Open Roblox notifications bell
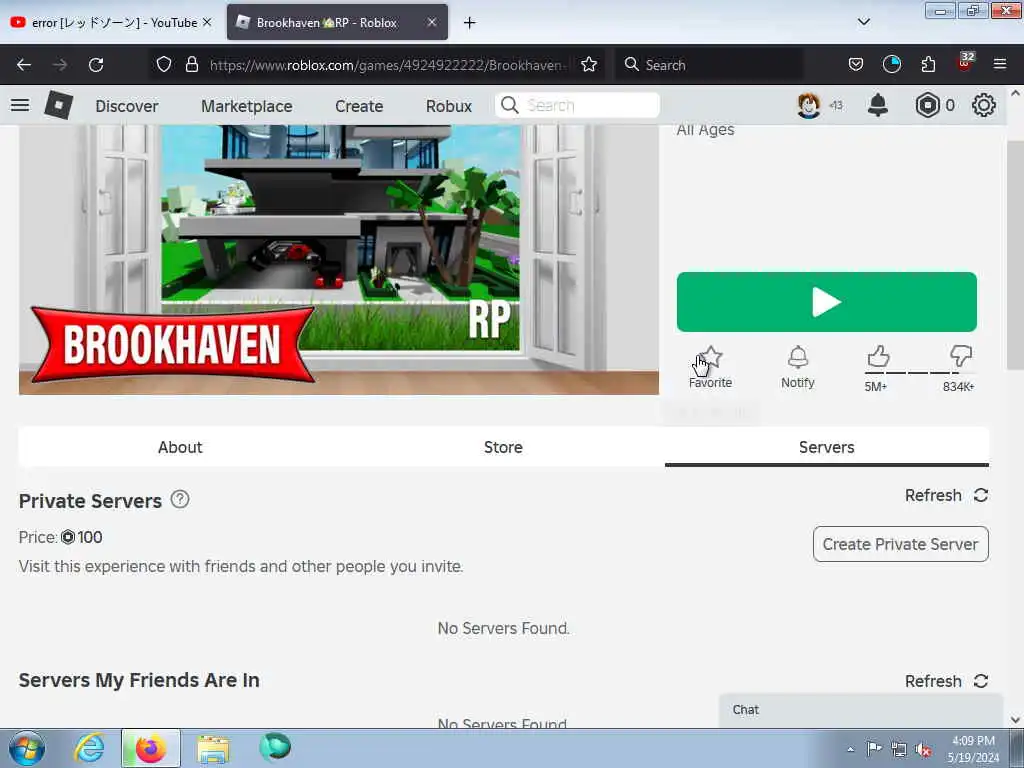This screenshot has width=1024, height=768. point(878,104)
